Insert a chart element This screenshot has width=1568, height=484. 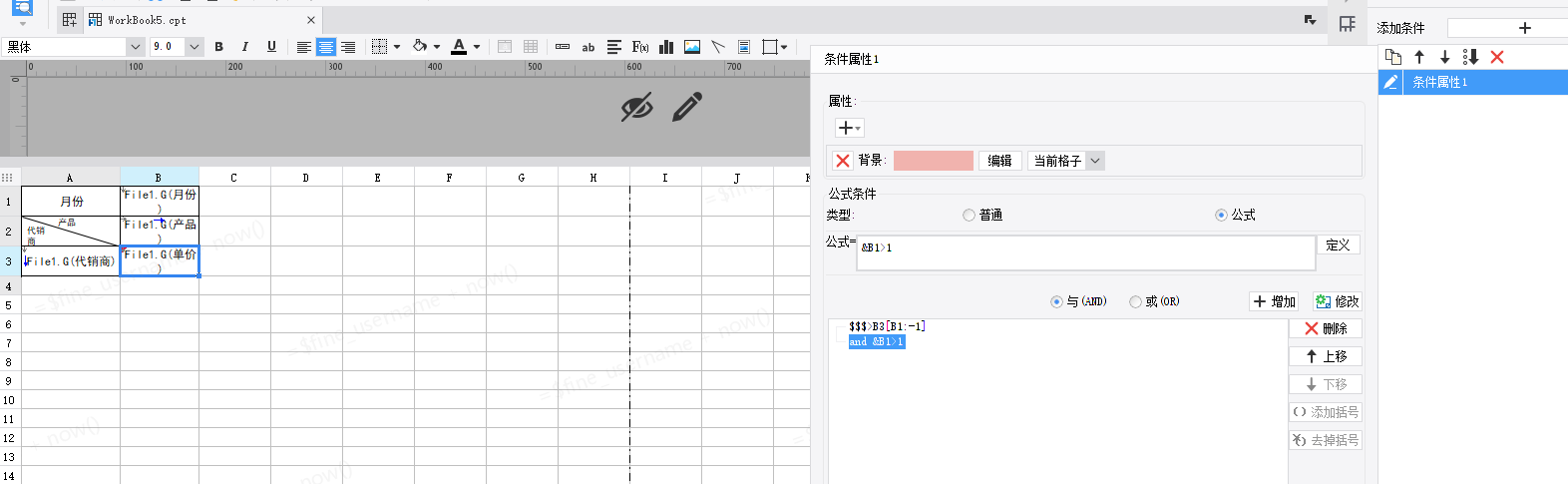tap(666, 47)
